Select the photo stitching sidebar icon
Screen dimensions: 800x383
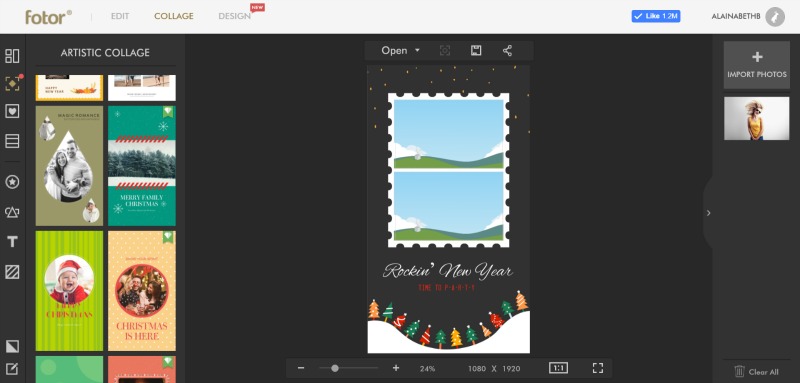12,141
